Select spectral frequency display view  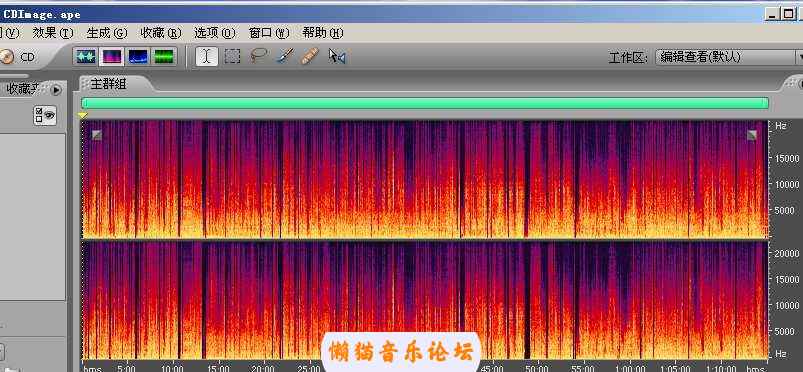tap(112, 56)
